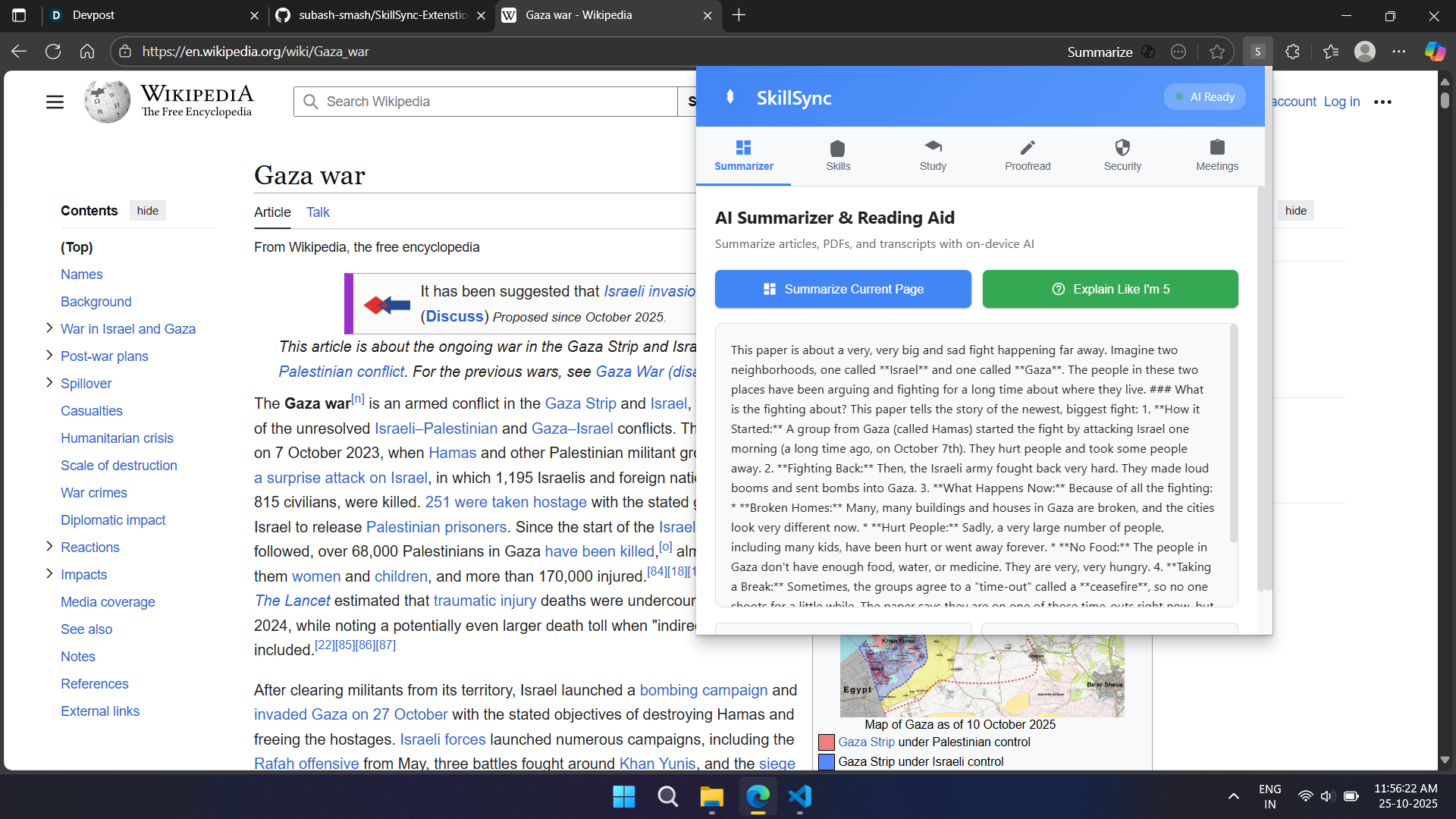
Task: Open browser Extensions puzzle icon
Action: coord(1292,52)
